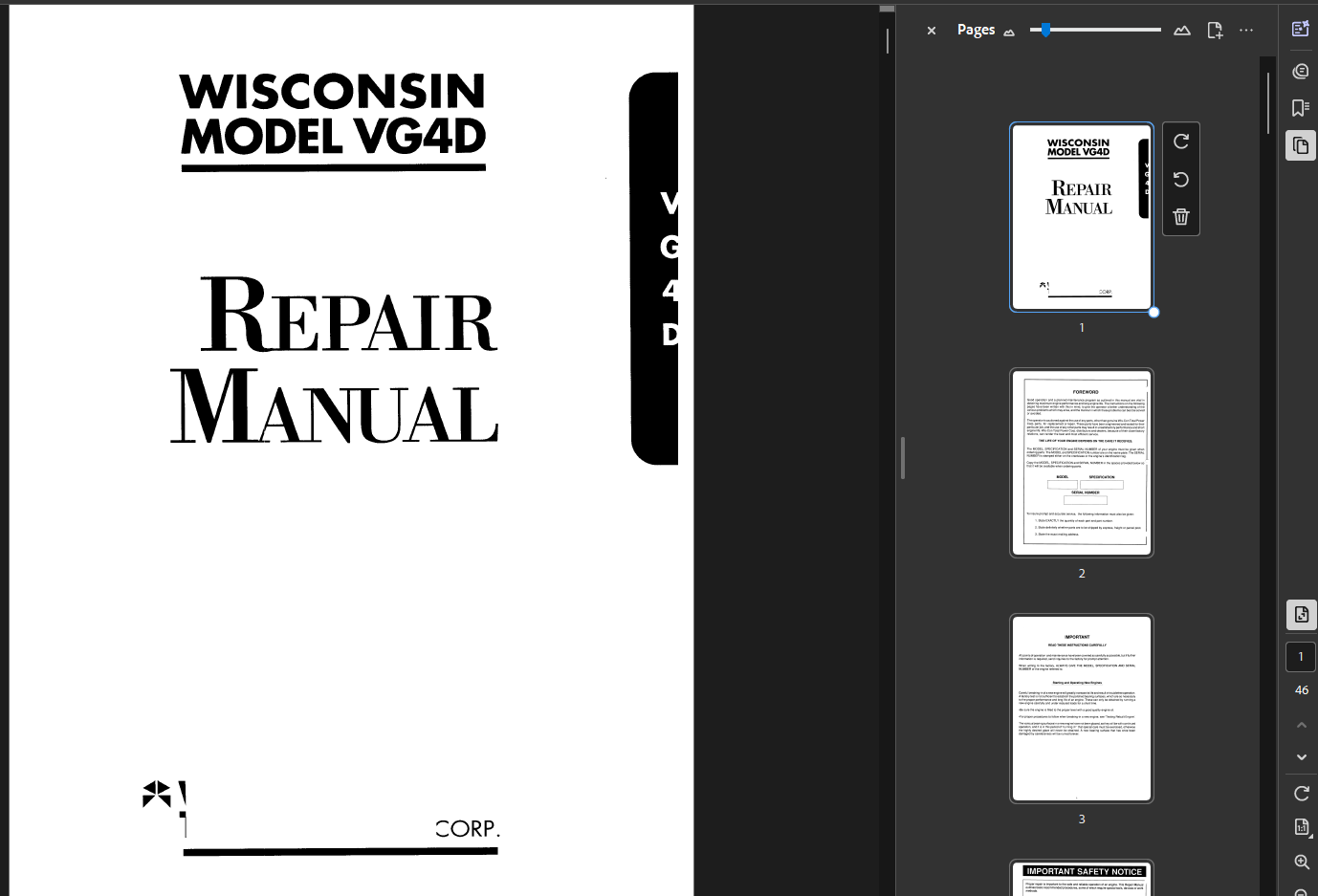1318x896 pixels.
Task: Click the small mountain icon to shrink thumbnails
Action: (1009, 33)
